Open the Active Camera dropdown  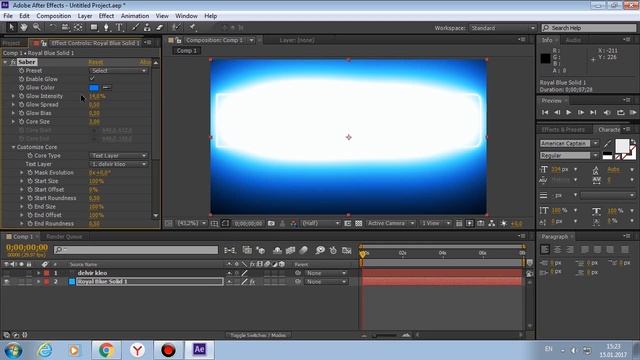tap(391, 223)
